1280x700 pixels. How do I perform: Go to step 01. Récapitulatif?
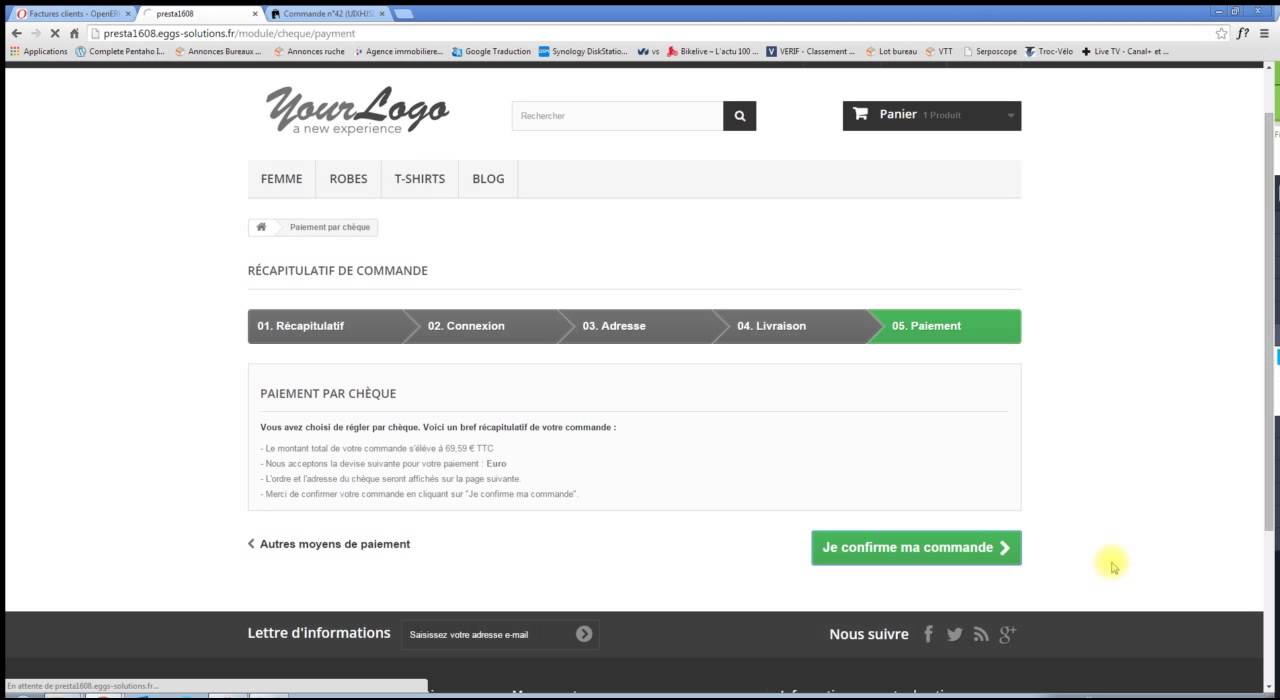325,326
